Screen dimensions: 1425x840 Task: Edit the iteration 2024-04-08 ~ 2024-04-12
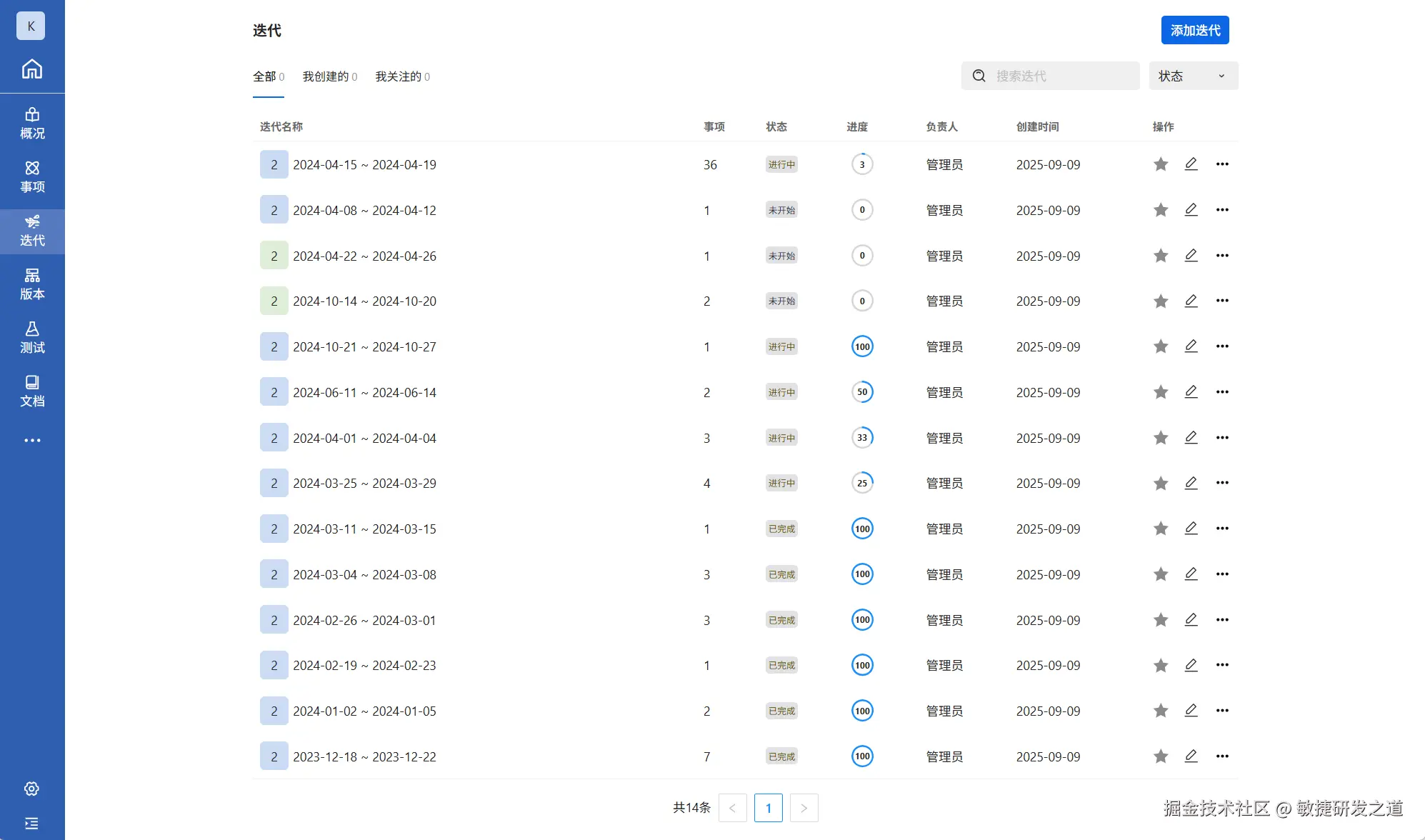(x=1191, y=210)
